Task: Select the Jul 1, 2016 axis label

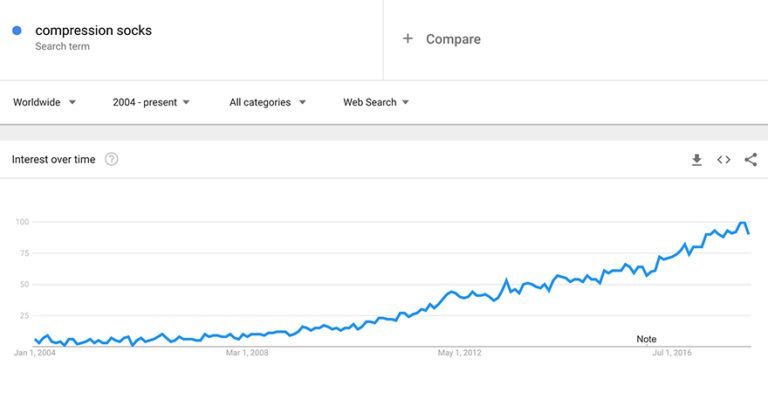Action: click(672, 353)
